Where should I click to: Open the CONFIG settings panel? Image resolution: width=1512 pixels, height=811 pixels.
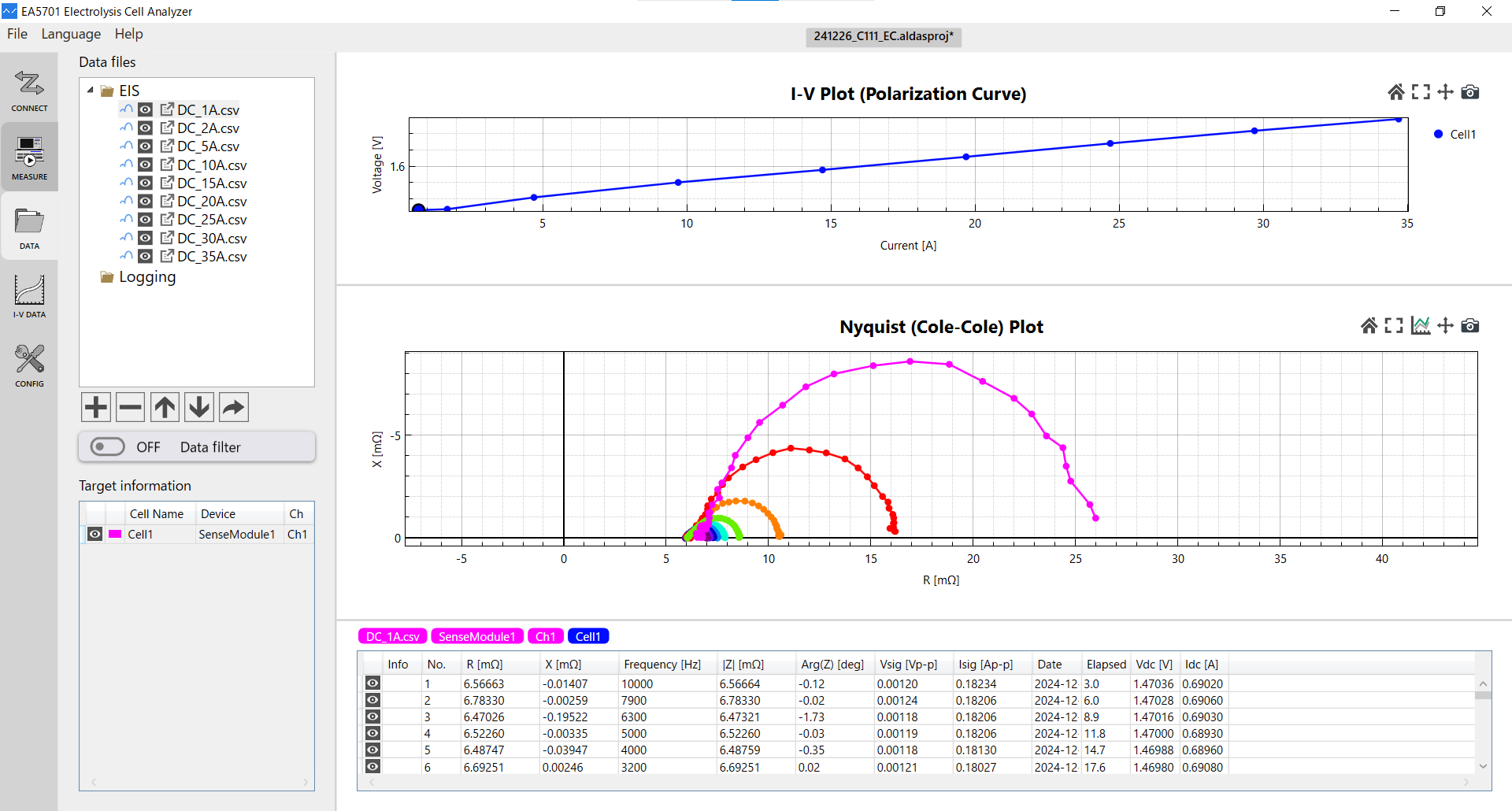click(x=29, y=365)
